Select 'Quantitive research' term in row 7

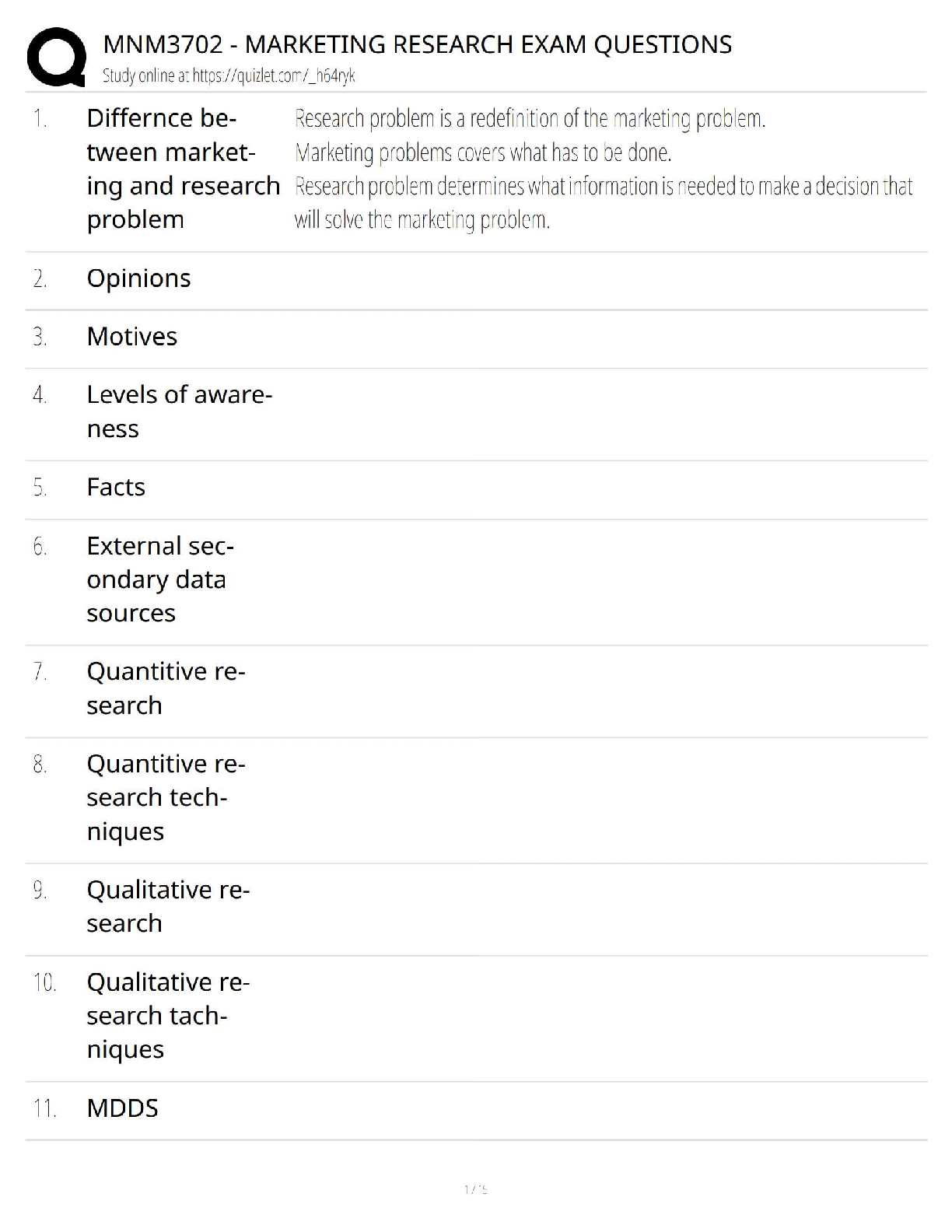165,688
